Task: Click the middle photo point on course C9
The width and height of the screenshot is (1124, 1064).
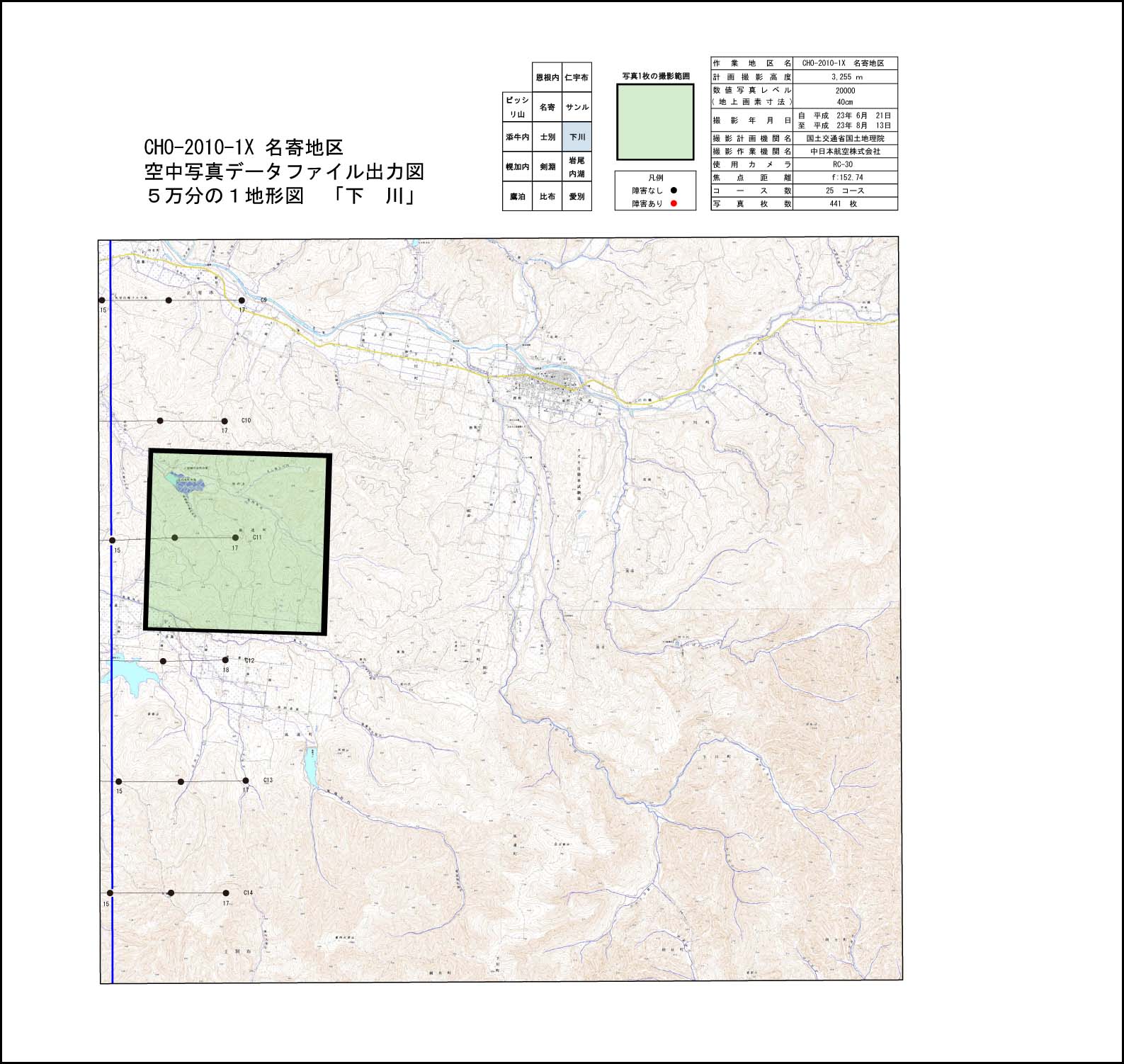Action: click(x=169, y=300)
